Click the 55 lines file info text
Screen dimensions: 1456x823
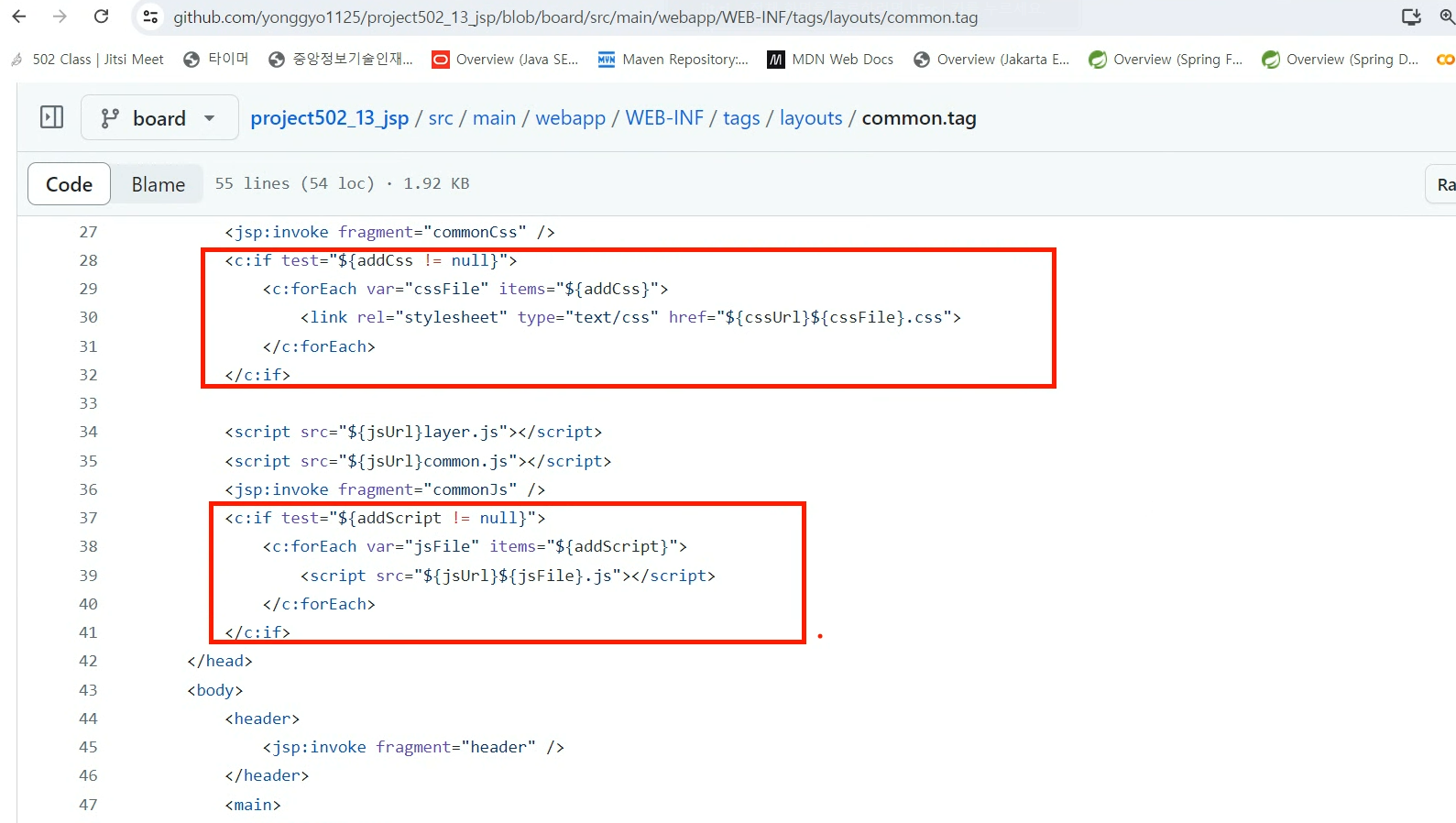[342, 183]
